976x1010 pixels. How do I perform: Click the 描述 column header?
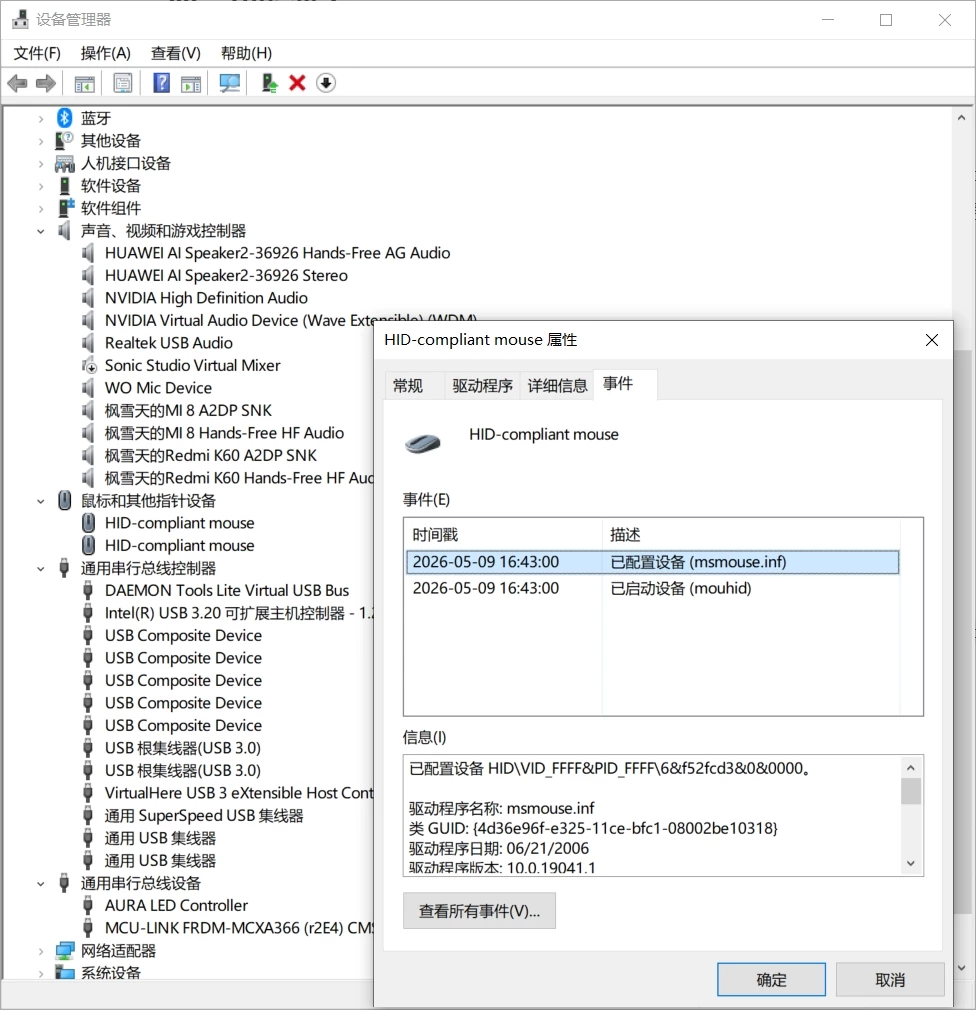pos(751,534)
